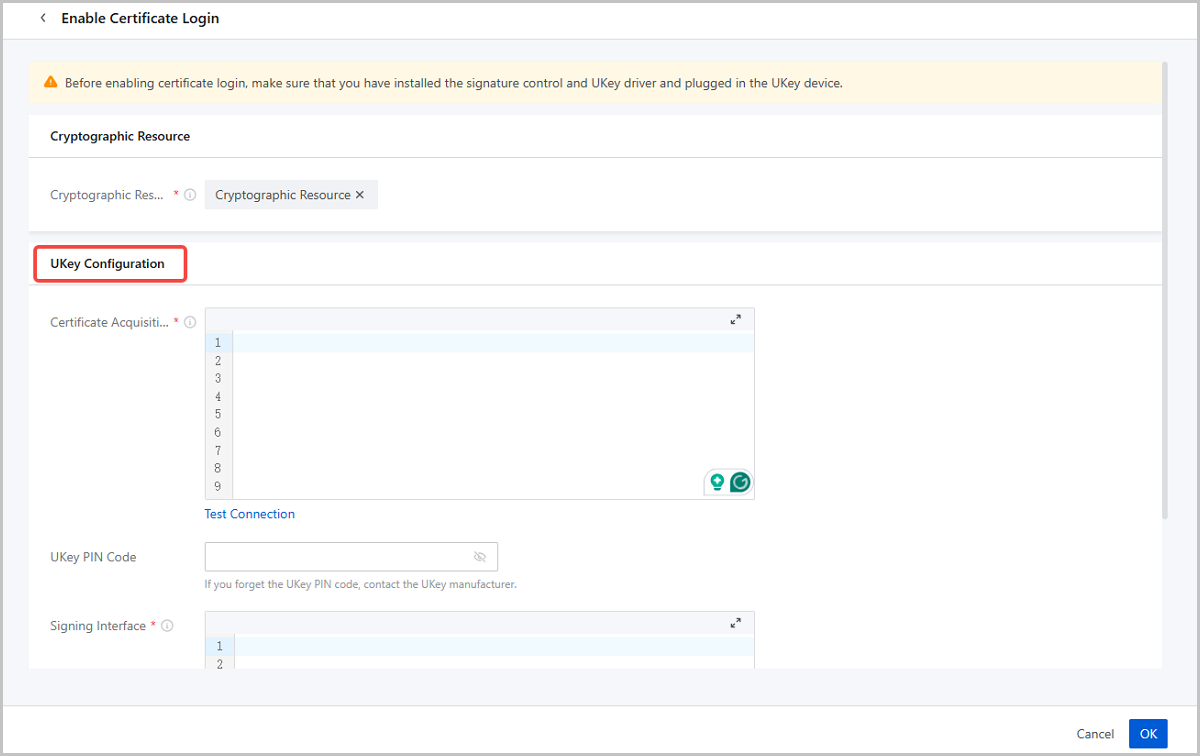Click the warning icon in the banner

(x=51, y=83)
